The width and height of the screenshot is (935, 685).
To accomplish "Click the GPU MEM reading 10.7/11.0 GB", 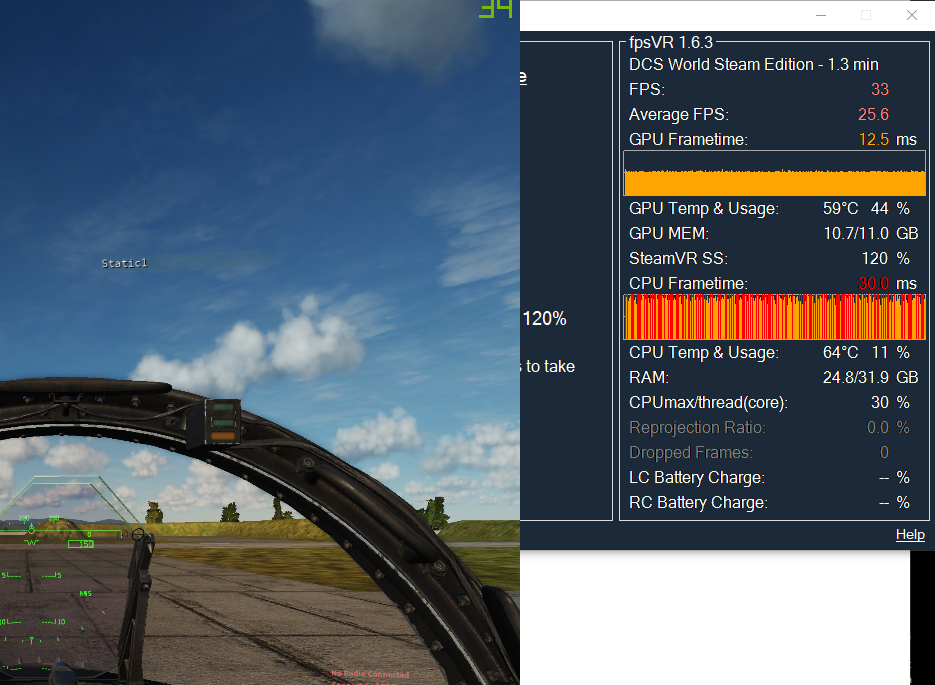I will [871, 233].
